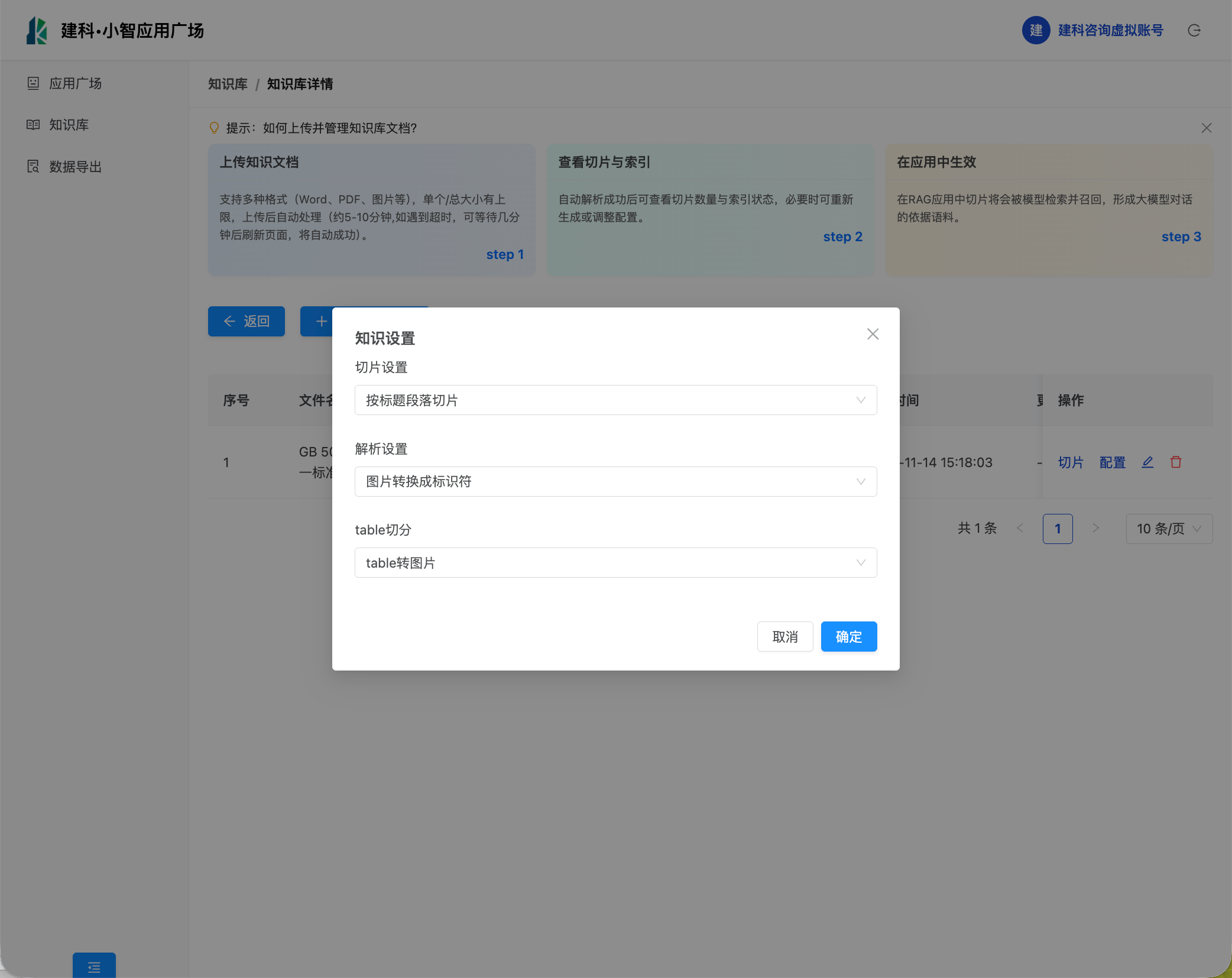Click the sidebar collapse icon at bottom
This screenshot has height=978, width=1232.
pyautogui.click(x=94, y=967)
